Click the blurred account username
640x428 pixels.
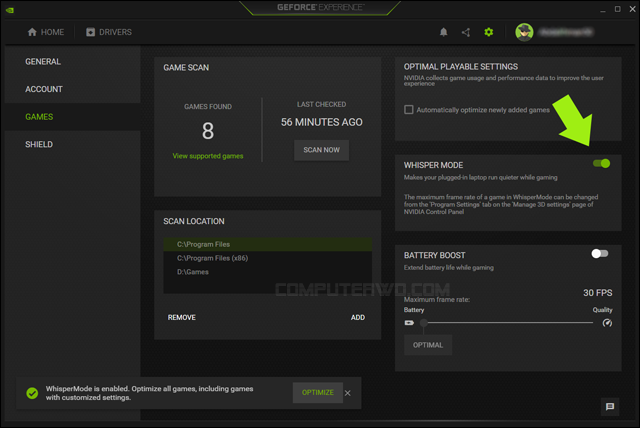(565, 32)
